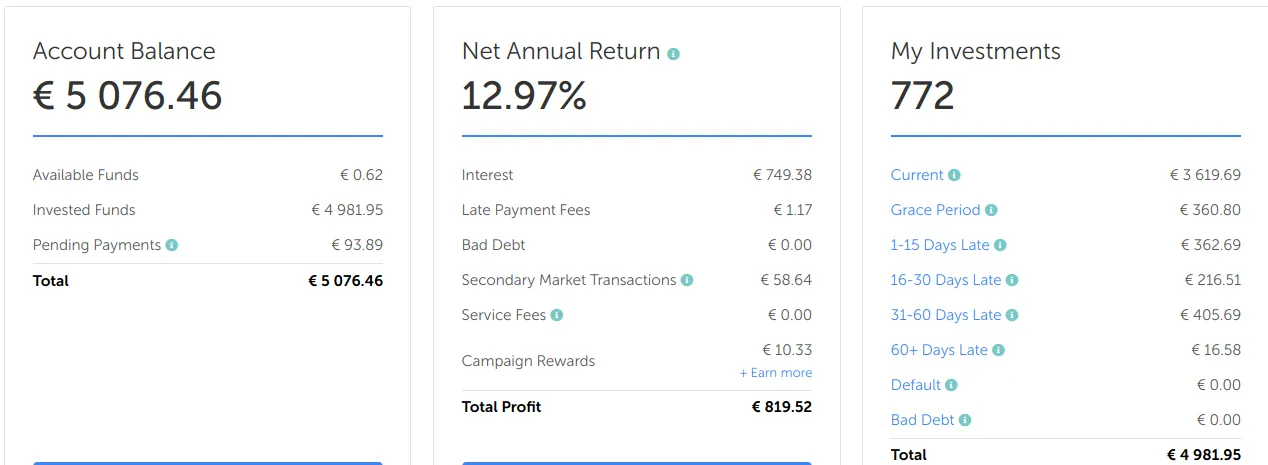
Task: View 1-15 Days Late investments
Action: click(x=940, y=245)
